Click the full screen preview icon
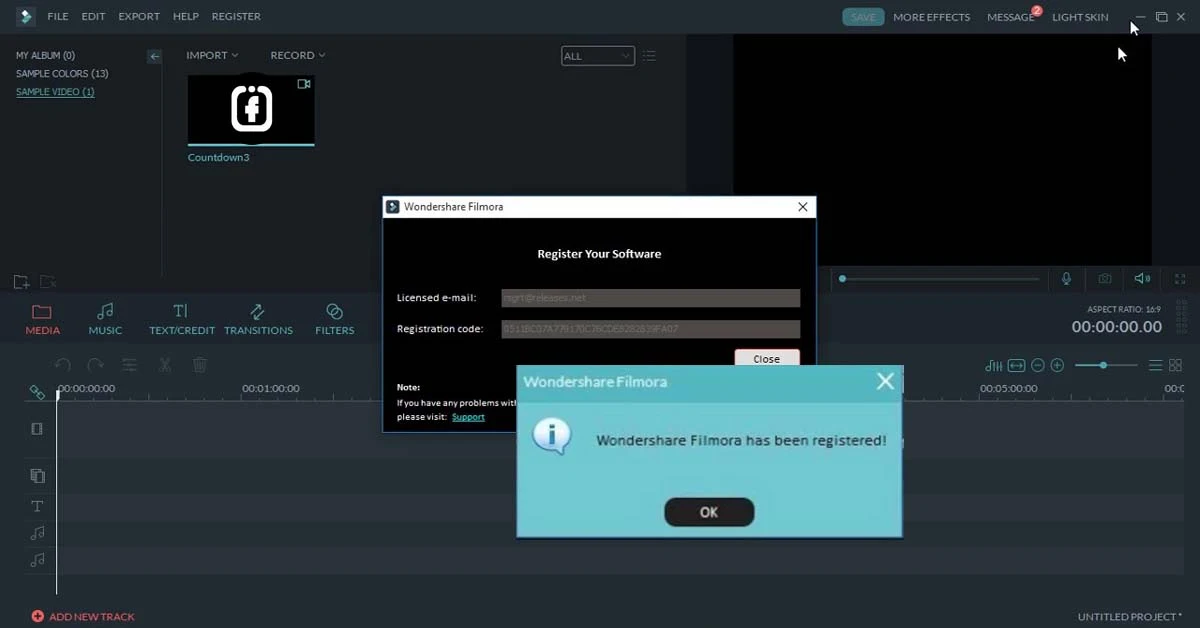 point(1180,279)
